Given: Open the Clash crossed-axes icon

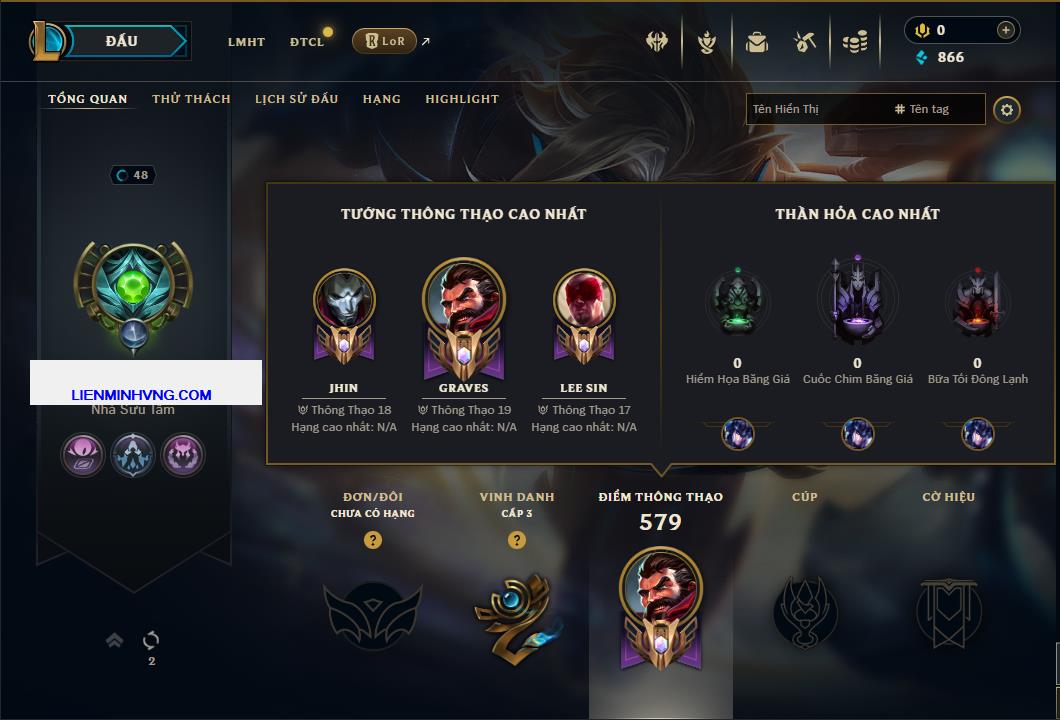Looking at the screenshot, I should (x=656, y=42).
